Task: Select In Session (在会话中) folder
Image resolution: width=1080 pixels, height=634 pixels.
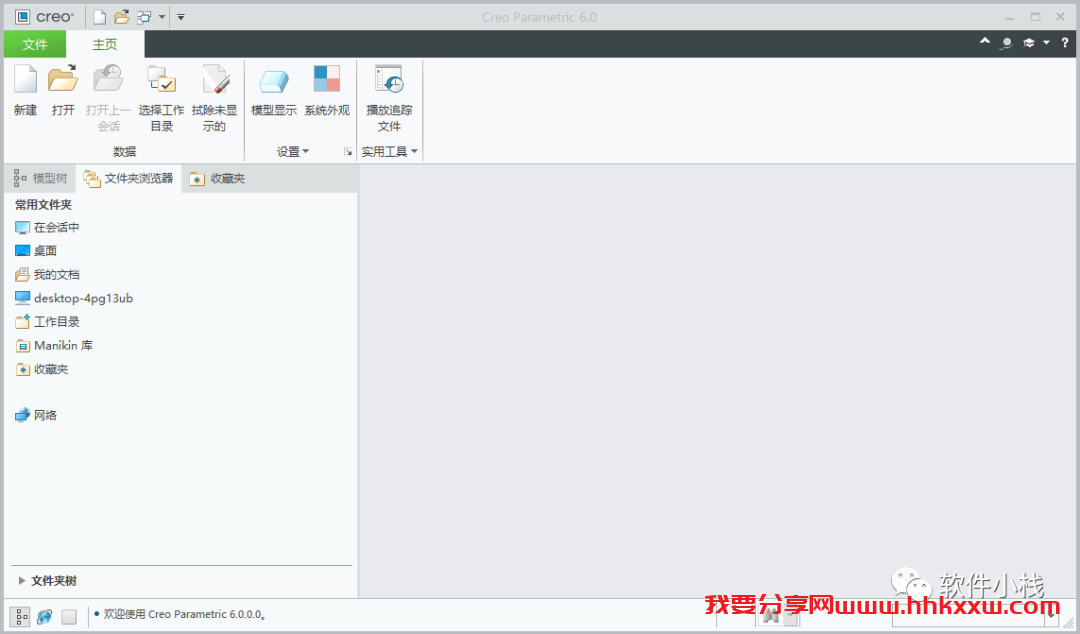Action: tap(47, 227)
